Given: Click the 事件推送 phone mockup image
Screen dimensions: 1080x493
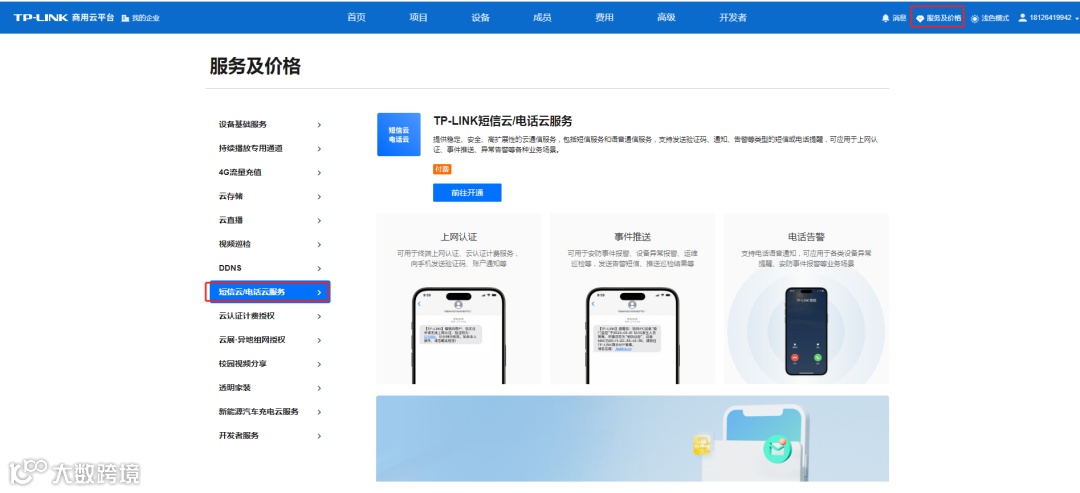Looking at the screenshot, I should (632, 335).
